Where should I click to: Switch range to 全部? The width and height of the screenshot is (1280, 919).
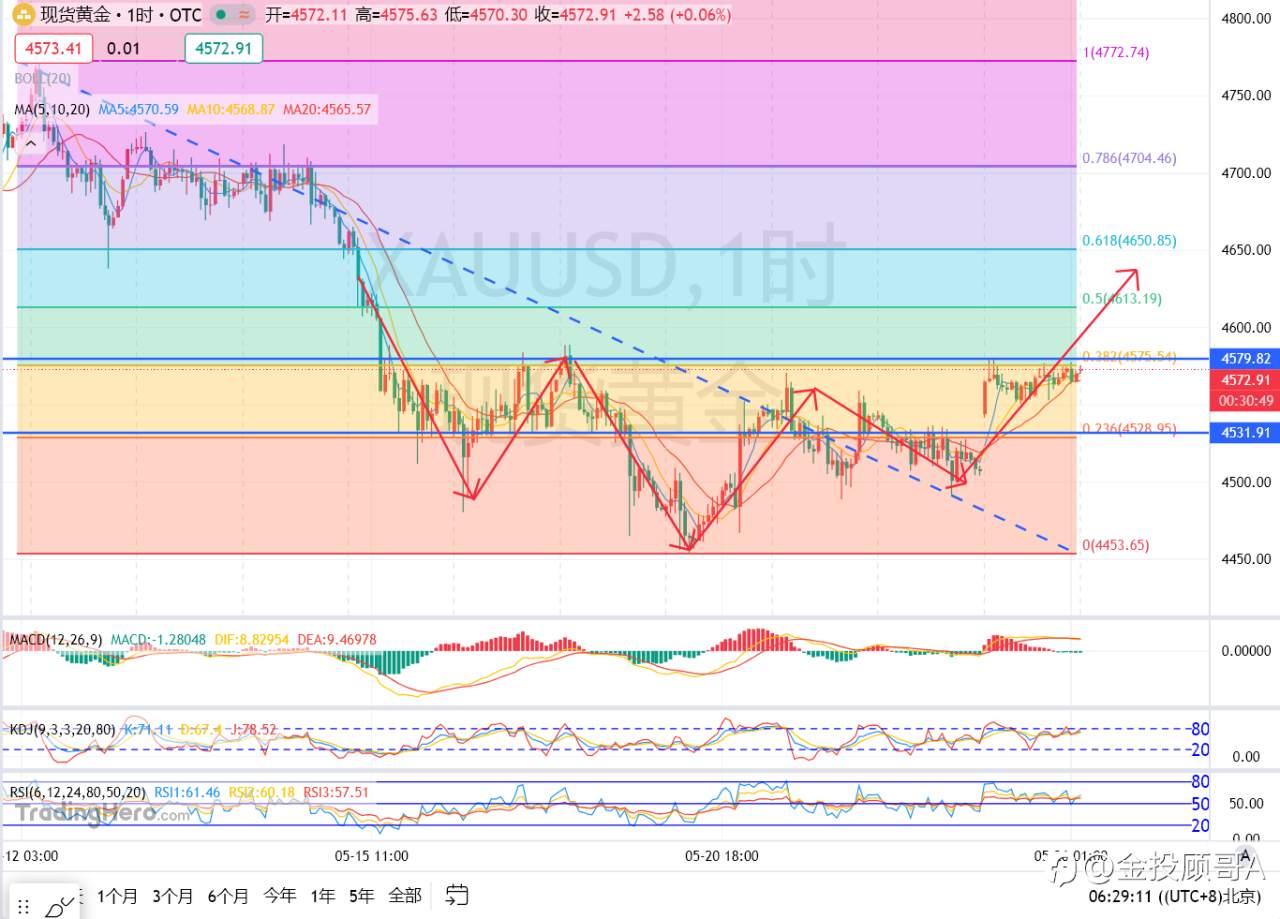click(405, 895)
